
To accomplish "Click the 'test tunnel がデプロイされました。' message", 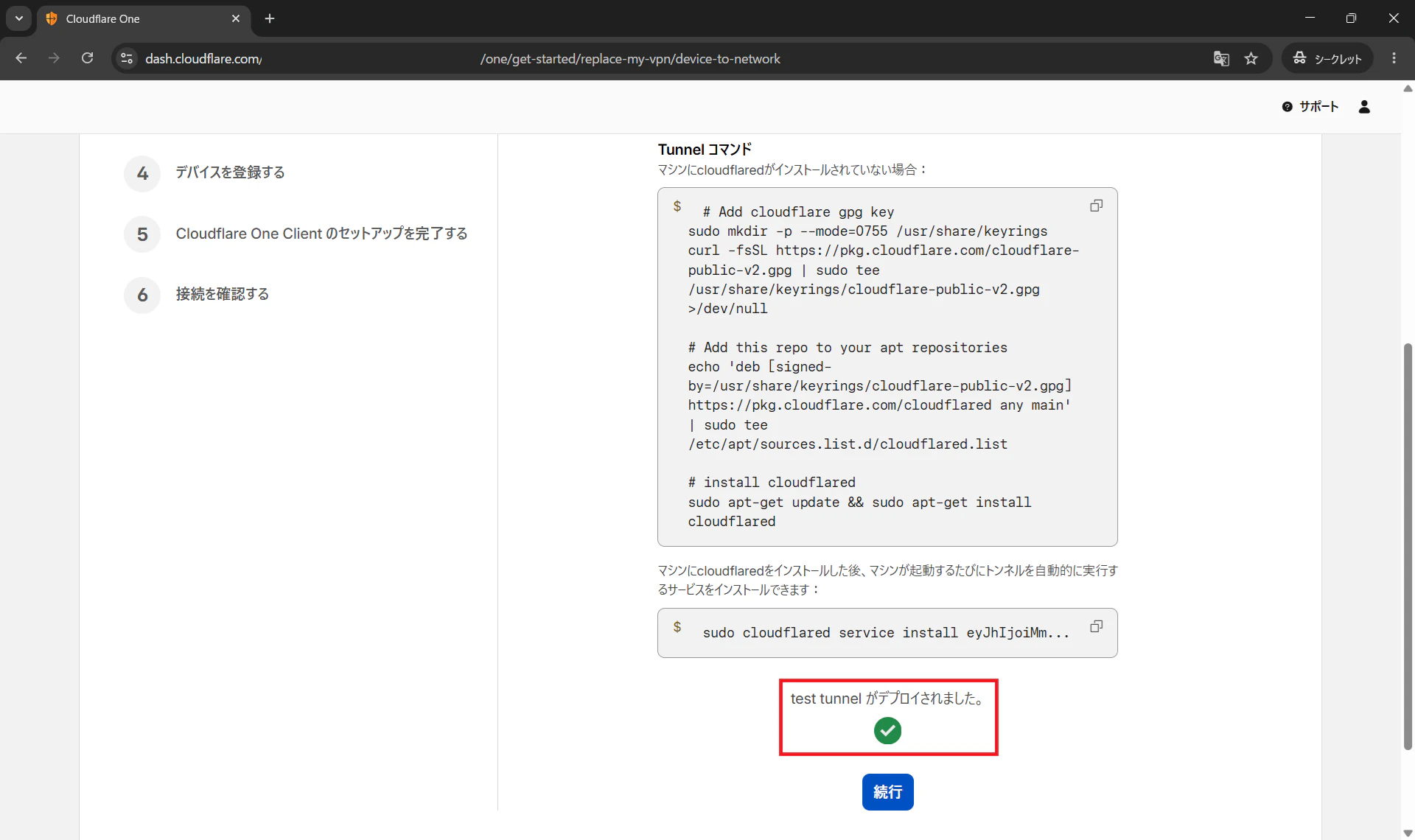I will [888, 699].
